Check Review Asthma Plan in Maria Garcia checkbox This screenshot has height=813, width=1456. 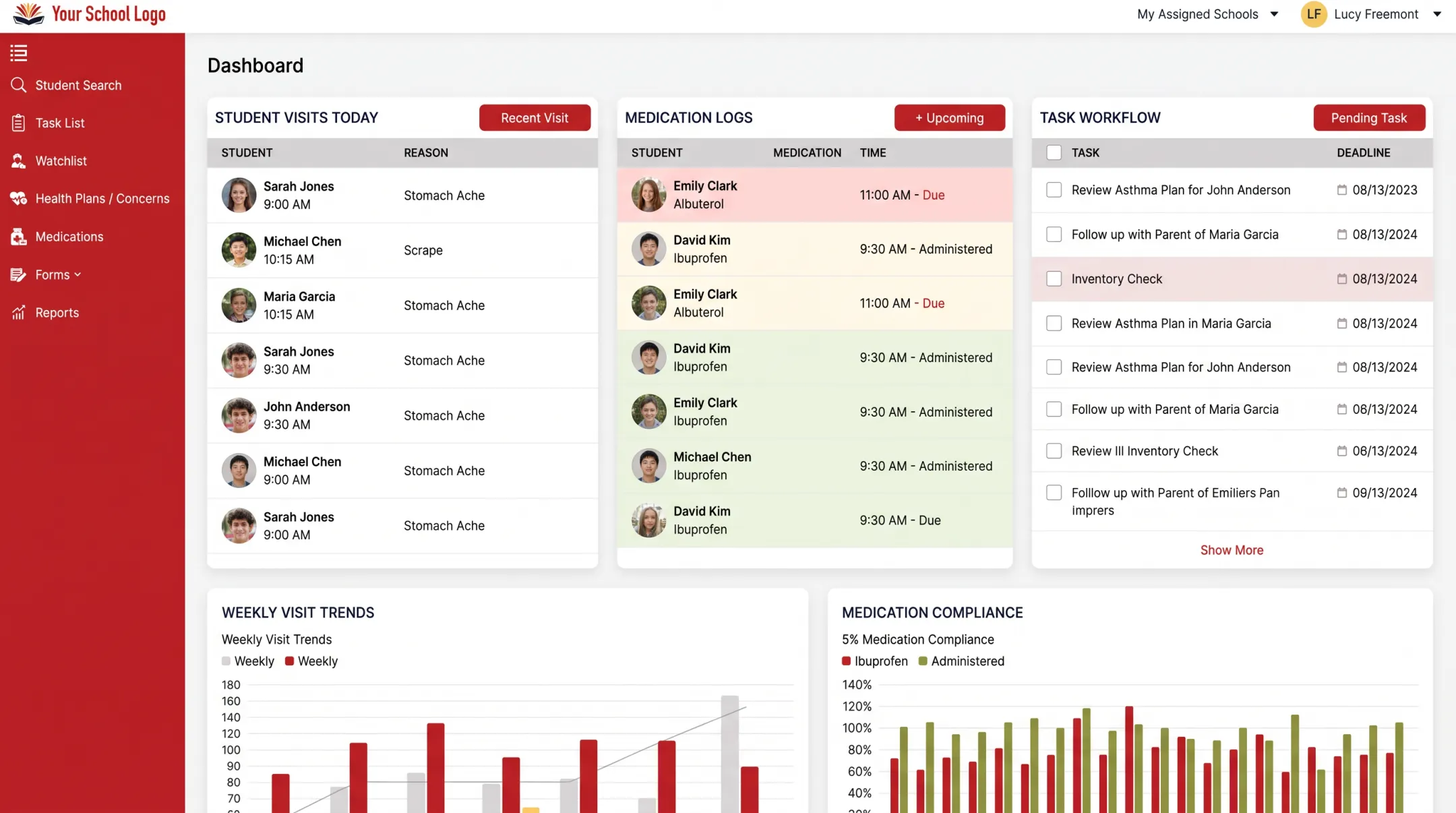coord(1054,324)
